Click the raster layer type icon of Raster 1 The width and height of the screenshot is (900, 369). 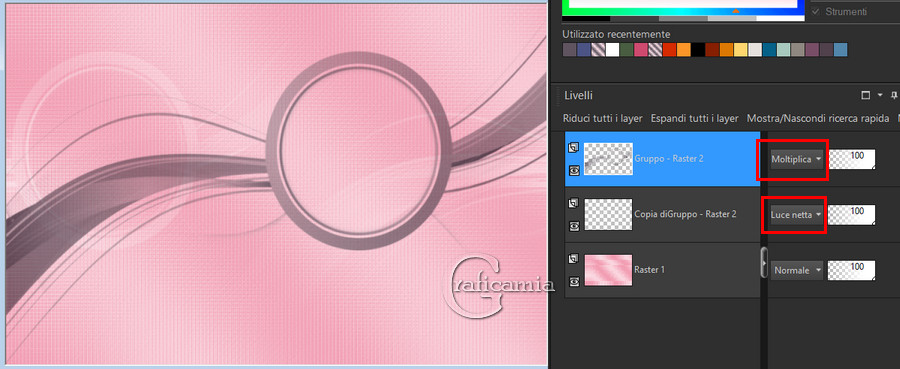pyautogui.click(x=574, y=259)
